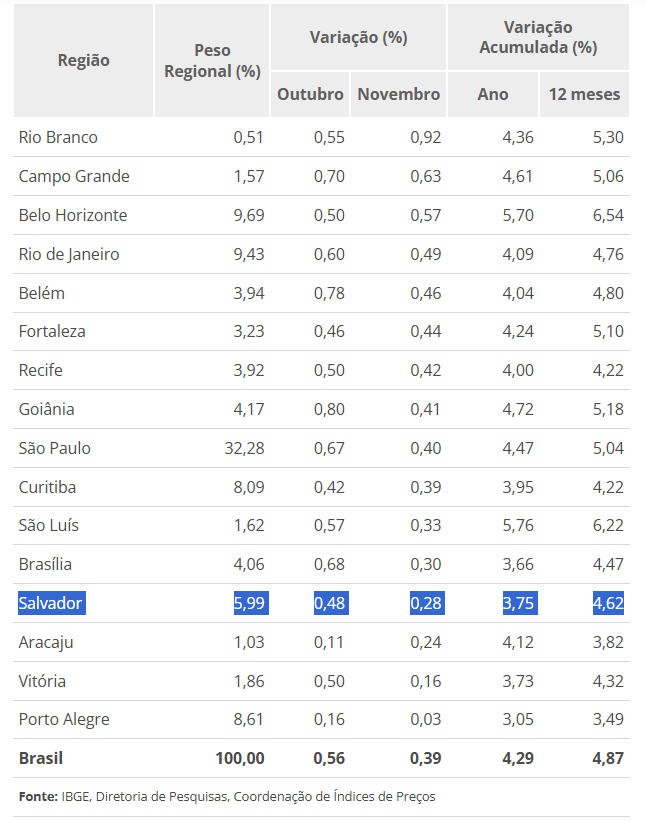Click the Rio Branco region cell

[58, 137]
